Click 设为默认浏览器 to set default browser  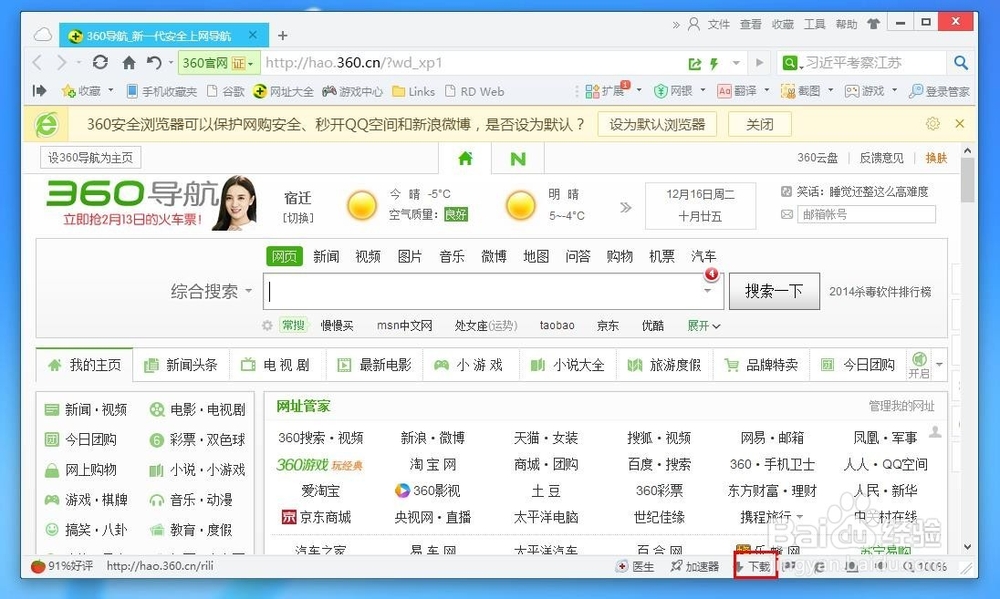point(656,124)
